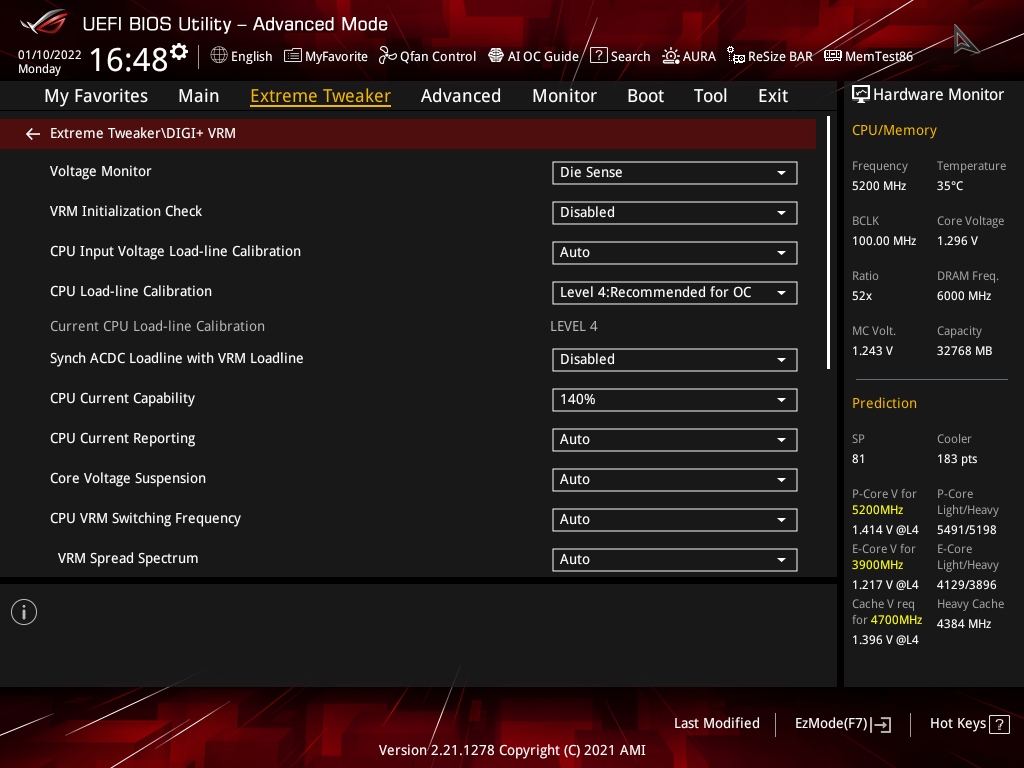The height and width of the screenshot is (768, 1024).
Task: Switch to Monitor tab
Action: pos(564,96)
